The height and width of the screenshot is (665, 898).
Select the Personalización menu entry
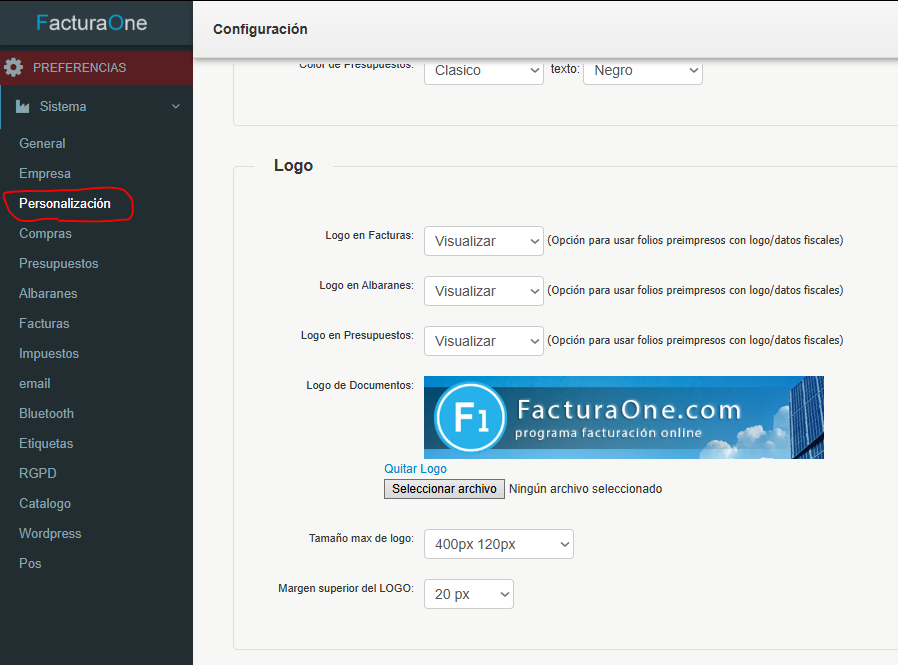tap(65, 203)
